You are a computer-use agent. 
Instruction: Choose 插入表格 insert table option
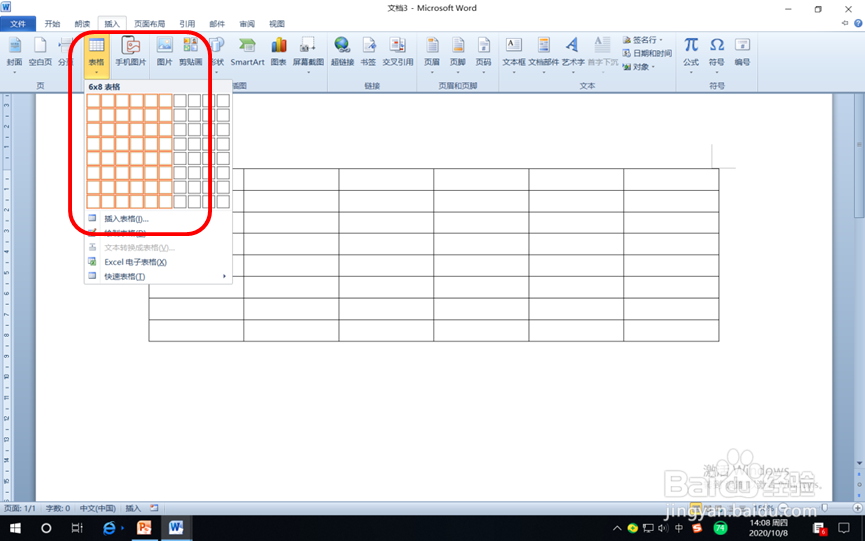pyautogui.click(x=158, y=219)
